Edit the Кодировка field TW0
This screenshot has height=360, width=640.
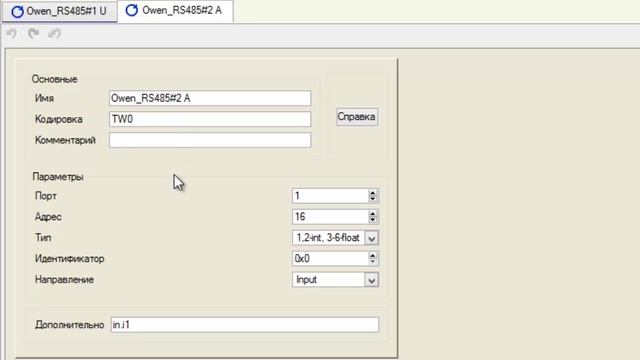[210, 119]
